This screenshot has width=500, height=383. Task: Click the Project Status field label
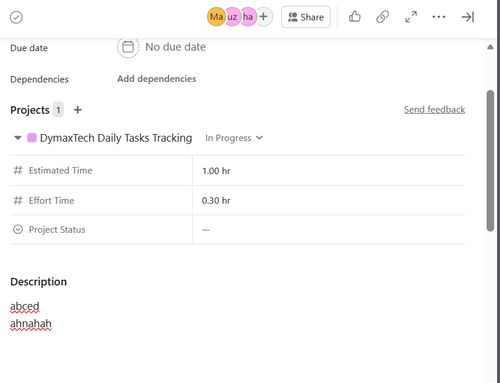point(57,230)
